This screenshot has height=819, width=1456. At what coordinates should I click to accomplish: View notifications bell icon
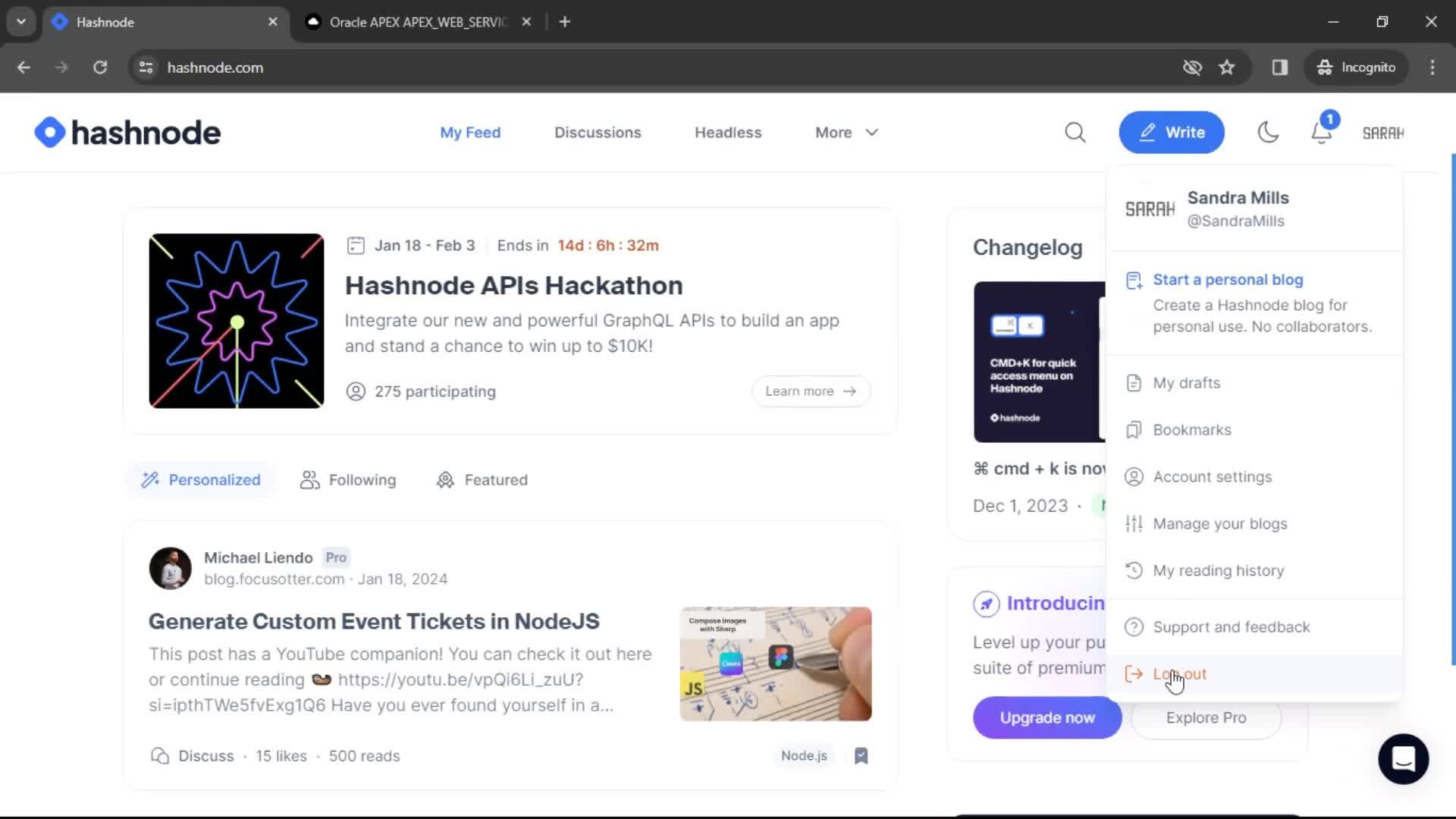tap(1321, 131)
